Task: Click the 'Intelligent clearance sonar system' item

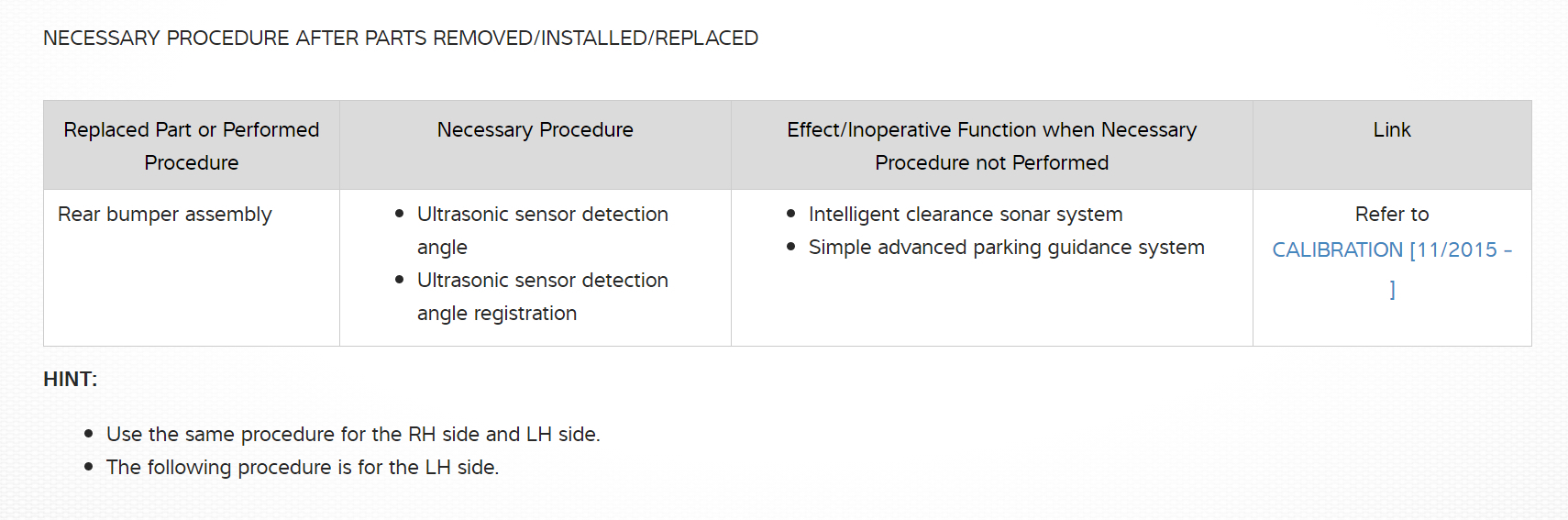Action: (965, 215)
